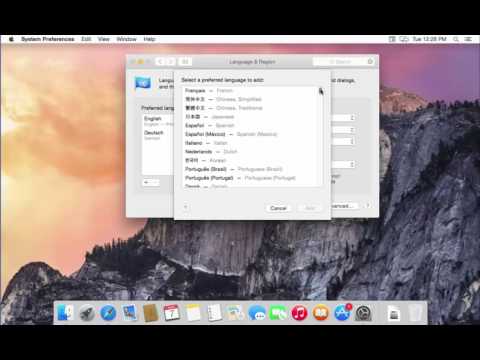Open the App Store icon in Dock
This screenshot has width=480, height=360.
(x=342, y=313)
